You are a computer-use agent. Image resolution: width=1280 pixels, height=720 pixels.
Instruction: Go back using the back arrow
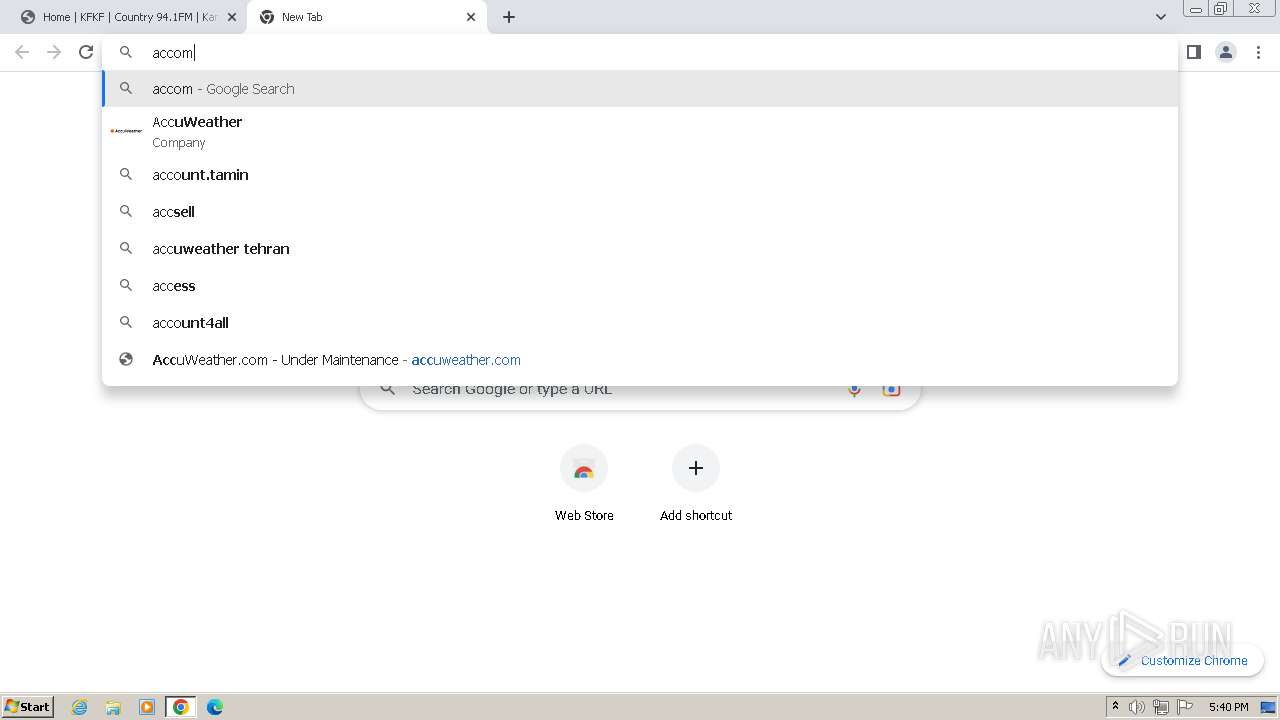tap(22, 52)
